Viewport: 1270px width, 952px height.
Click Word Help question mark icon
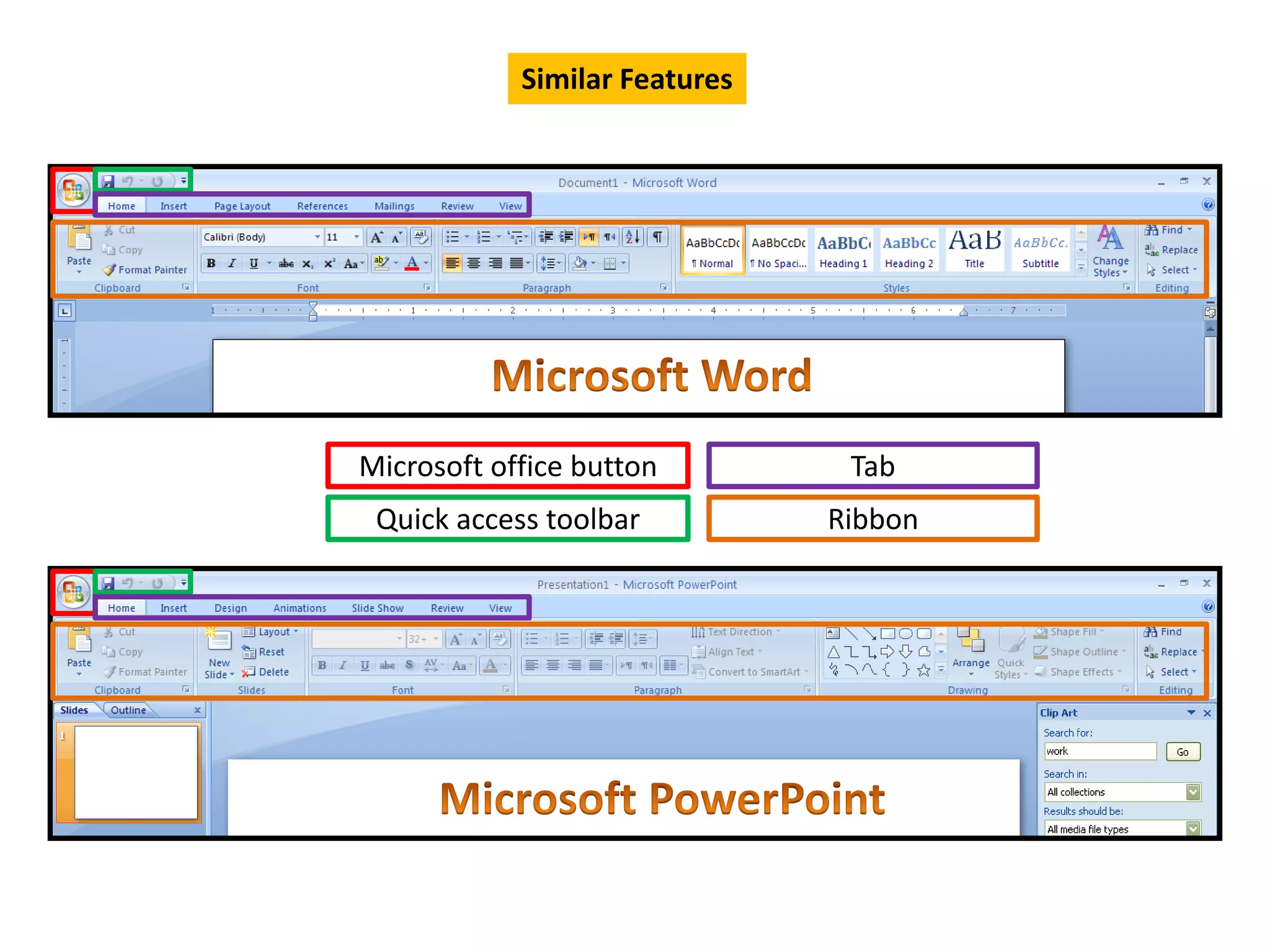coord(1207,205)
